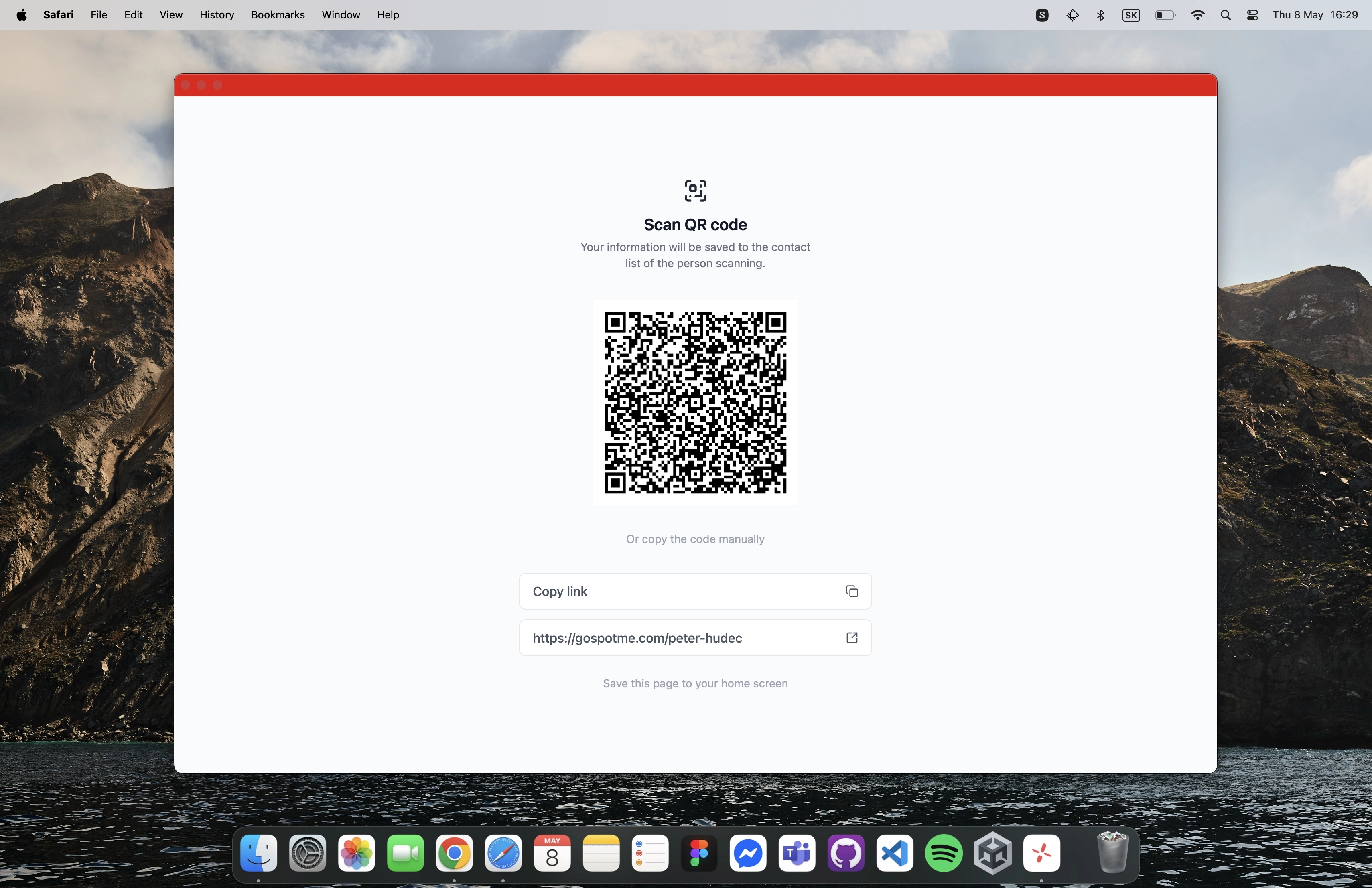The height and width of the screenshot is (888, 1372).
Task: Open the Window menu
Action: click(341, 15)
